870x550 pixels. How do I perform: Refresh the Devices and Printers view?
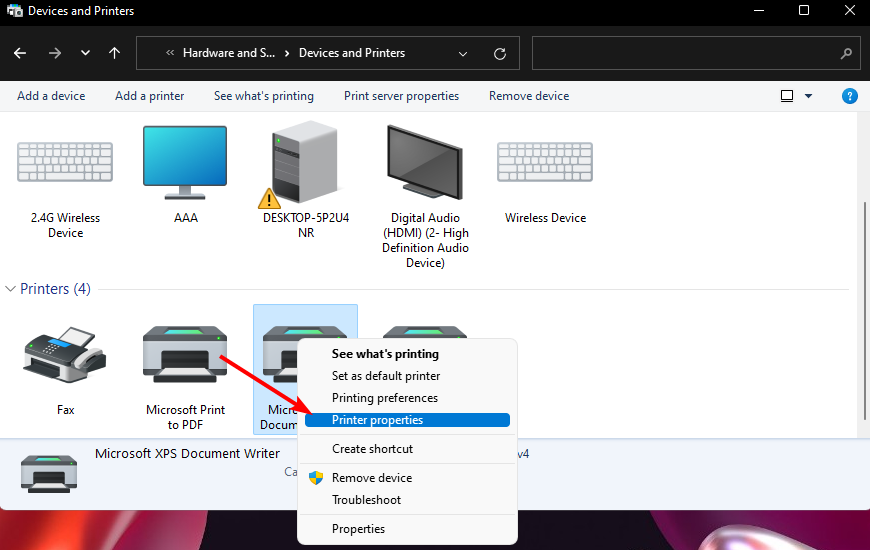[x=499, y=54]
